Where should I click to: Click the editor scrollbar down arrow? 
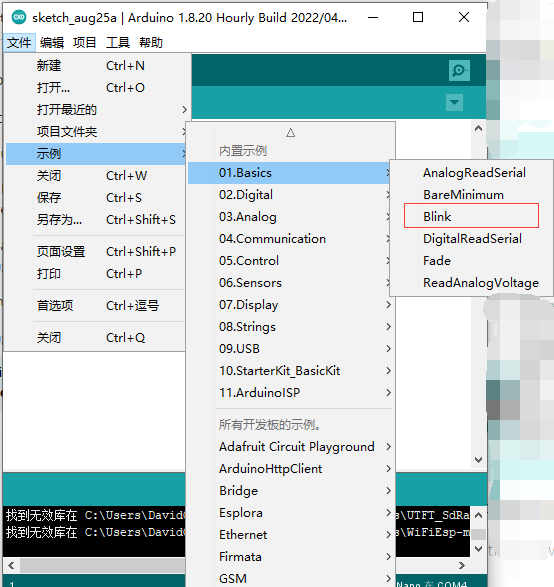pos(478,460)
